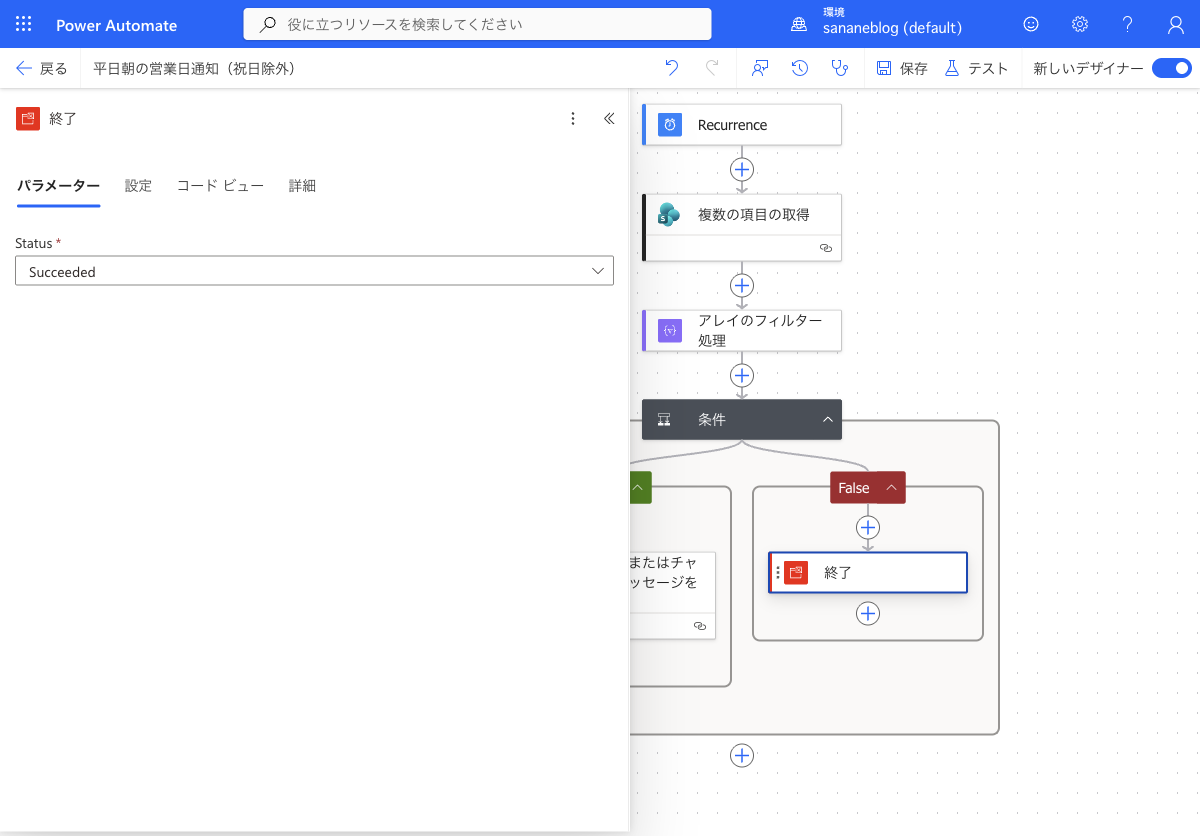Screen dimensions: 1200x836
Task: Open the Copilot feedback person icon
Action: tap(761, 68)
